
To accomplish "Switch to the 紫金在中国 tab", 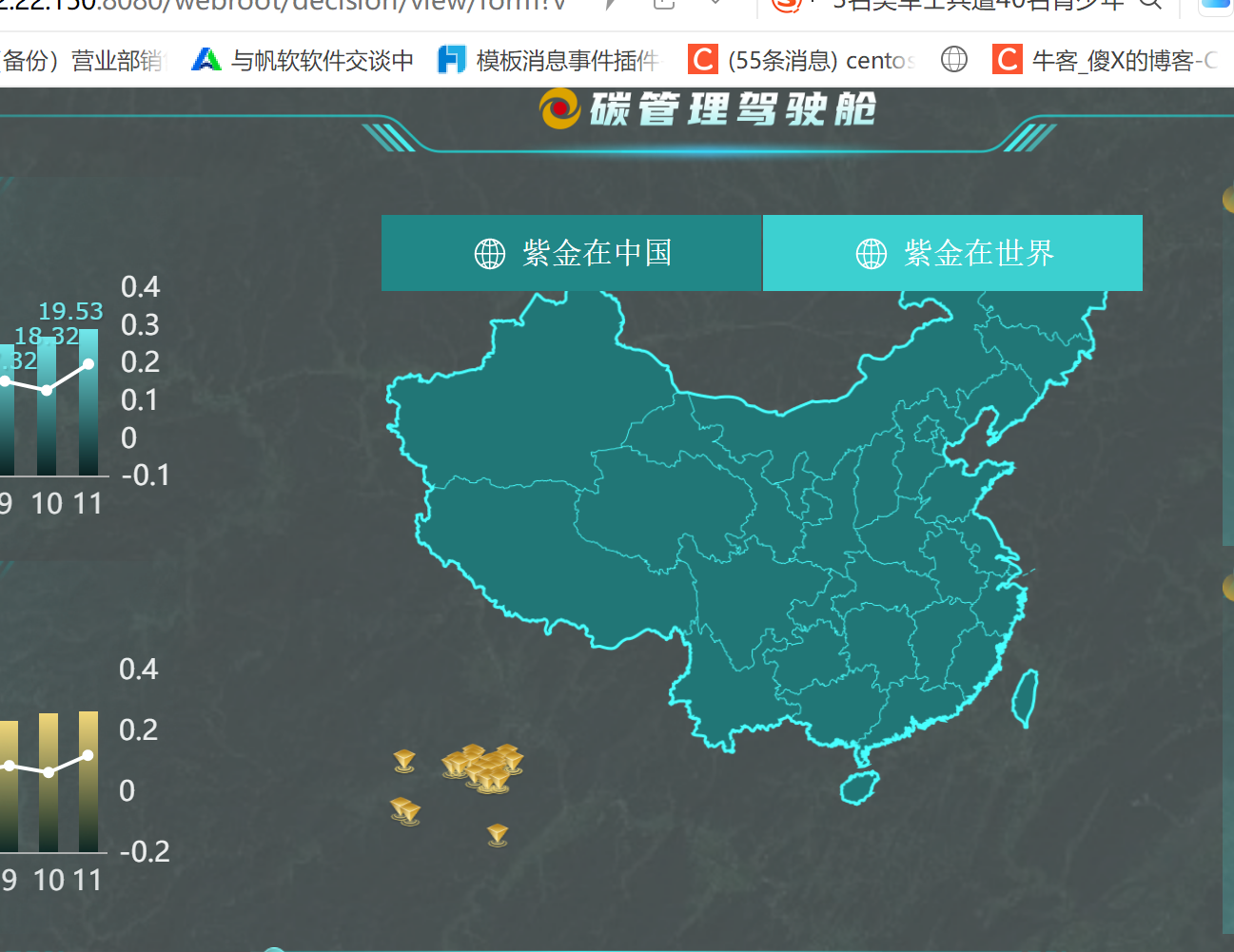I will [571, 253].
